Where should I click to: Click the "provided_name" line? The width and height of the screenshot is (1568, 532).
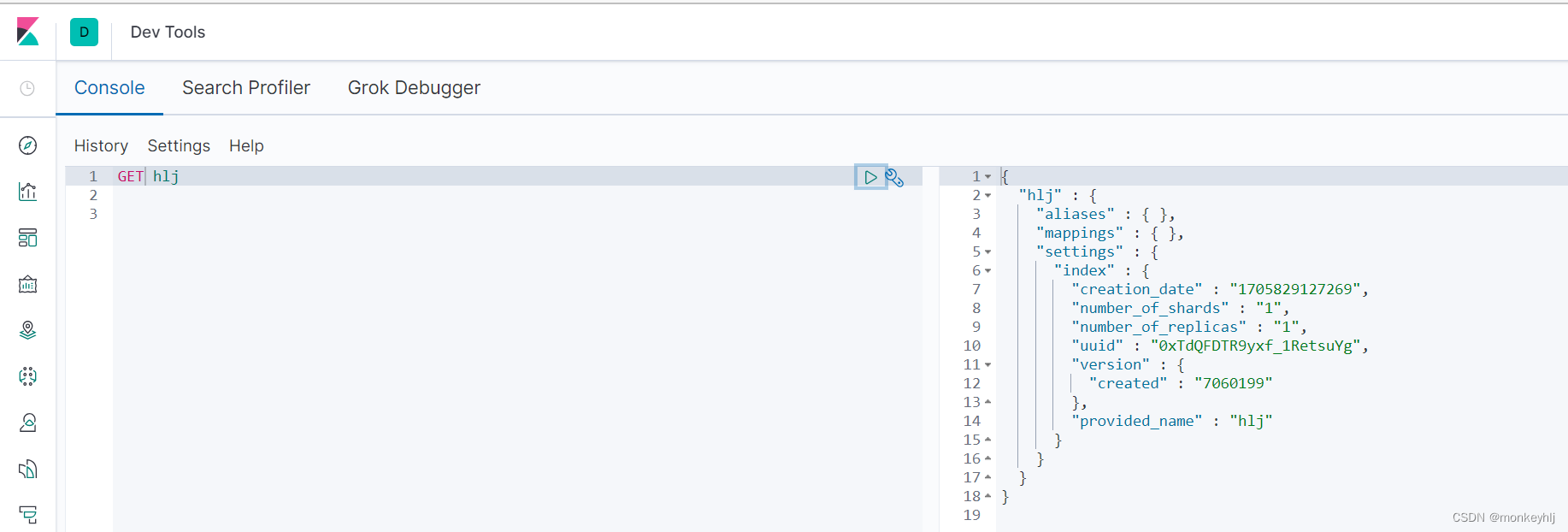click(1172, 421)
